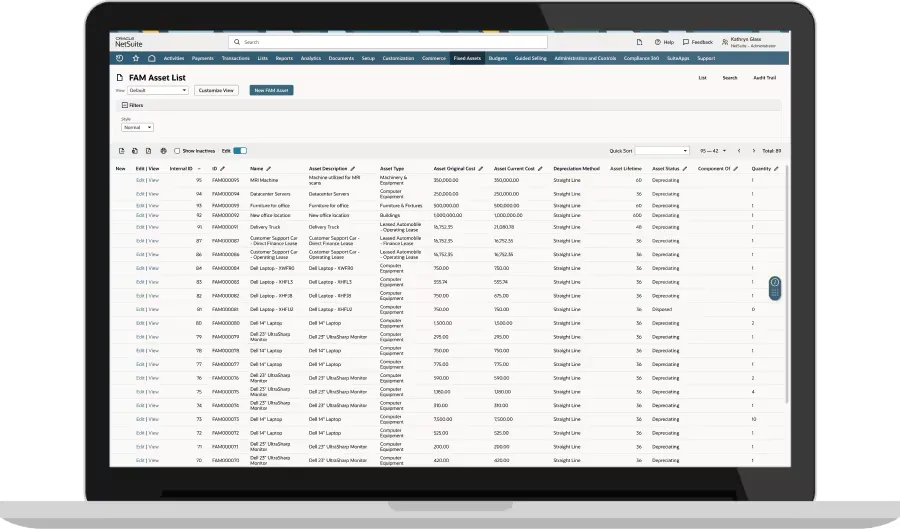
Task: Go to next page arrow
Action: [x=754, y=151]
